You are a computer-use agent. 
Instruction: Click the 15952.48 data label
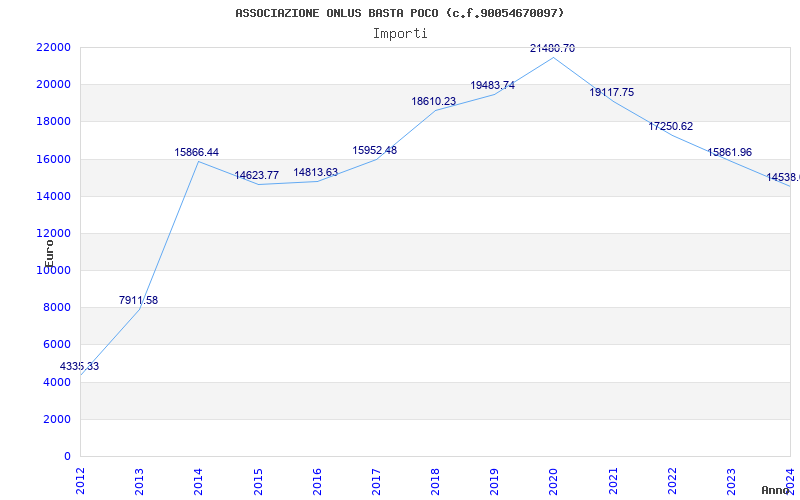pos(374,151)
